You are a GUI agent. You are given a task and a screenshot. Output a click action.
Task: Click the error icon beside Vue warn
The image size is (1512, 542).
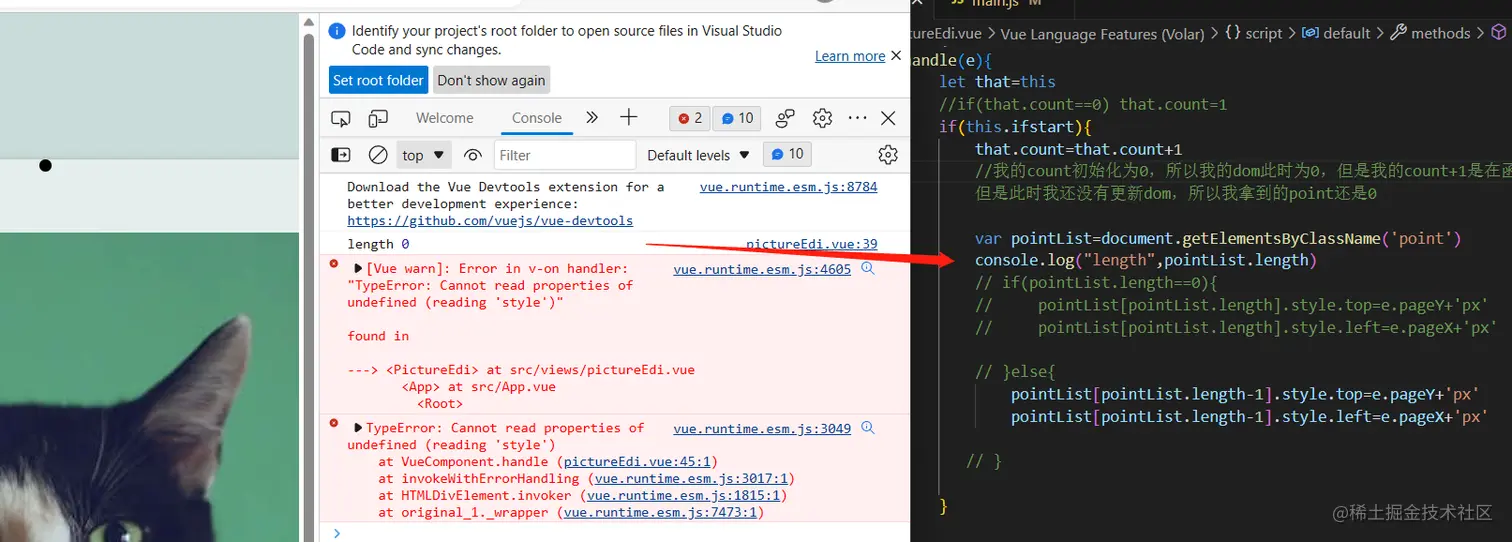(334, 264)
